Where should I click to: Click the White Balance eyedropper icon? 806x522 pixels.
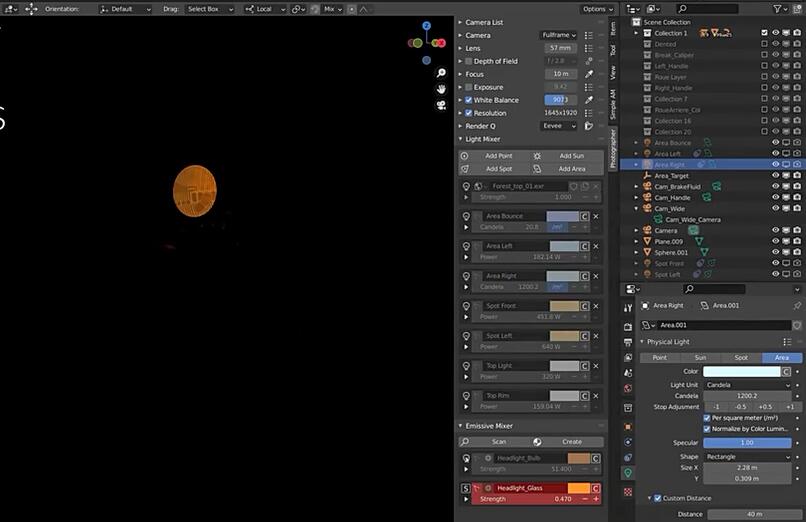(589, 100)
